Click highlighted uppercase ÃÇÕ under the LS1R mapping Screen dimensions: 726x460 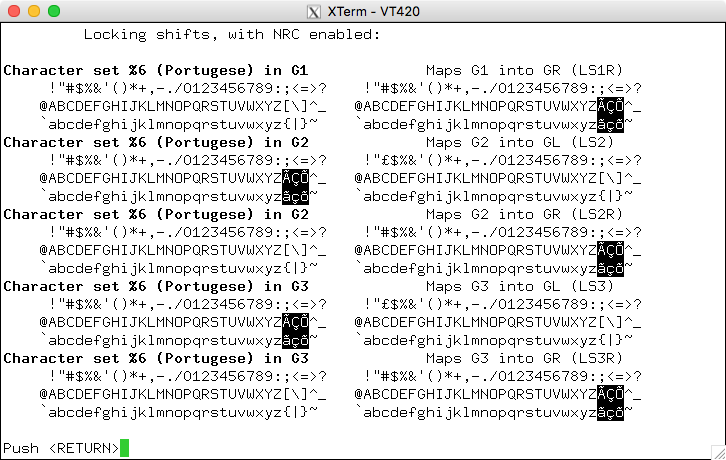tap(610, 106)
